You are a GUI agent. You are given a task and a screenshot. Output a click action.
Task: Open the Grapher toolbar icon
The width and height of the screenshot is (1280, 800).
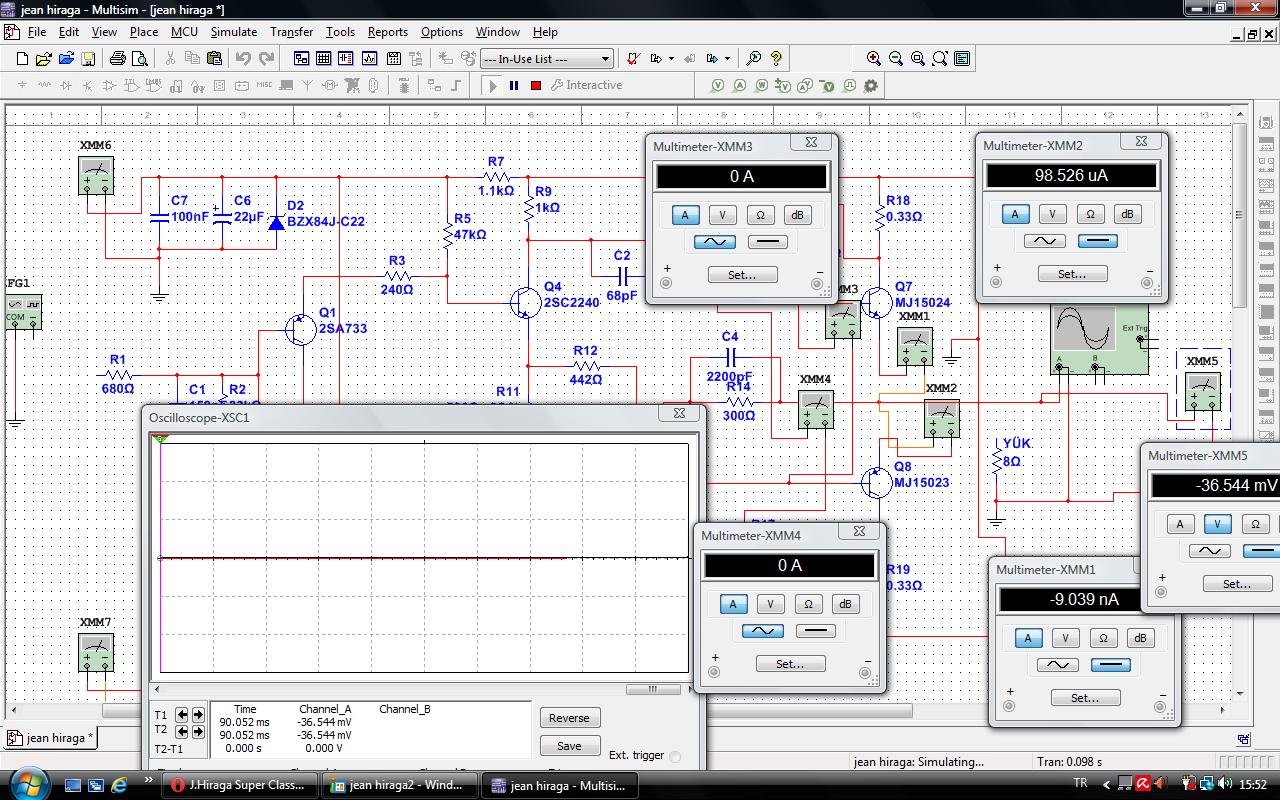(x=370, y=59)
